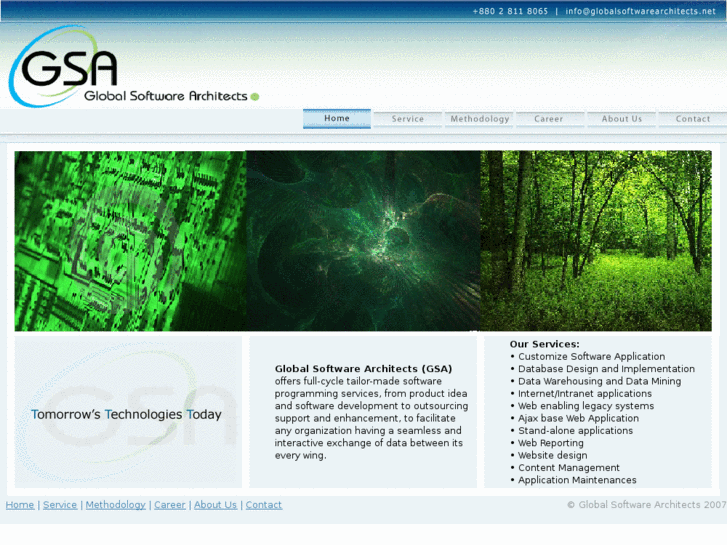
Task: Select 'Application Maintenances' service item
Action: 577,480
